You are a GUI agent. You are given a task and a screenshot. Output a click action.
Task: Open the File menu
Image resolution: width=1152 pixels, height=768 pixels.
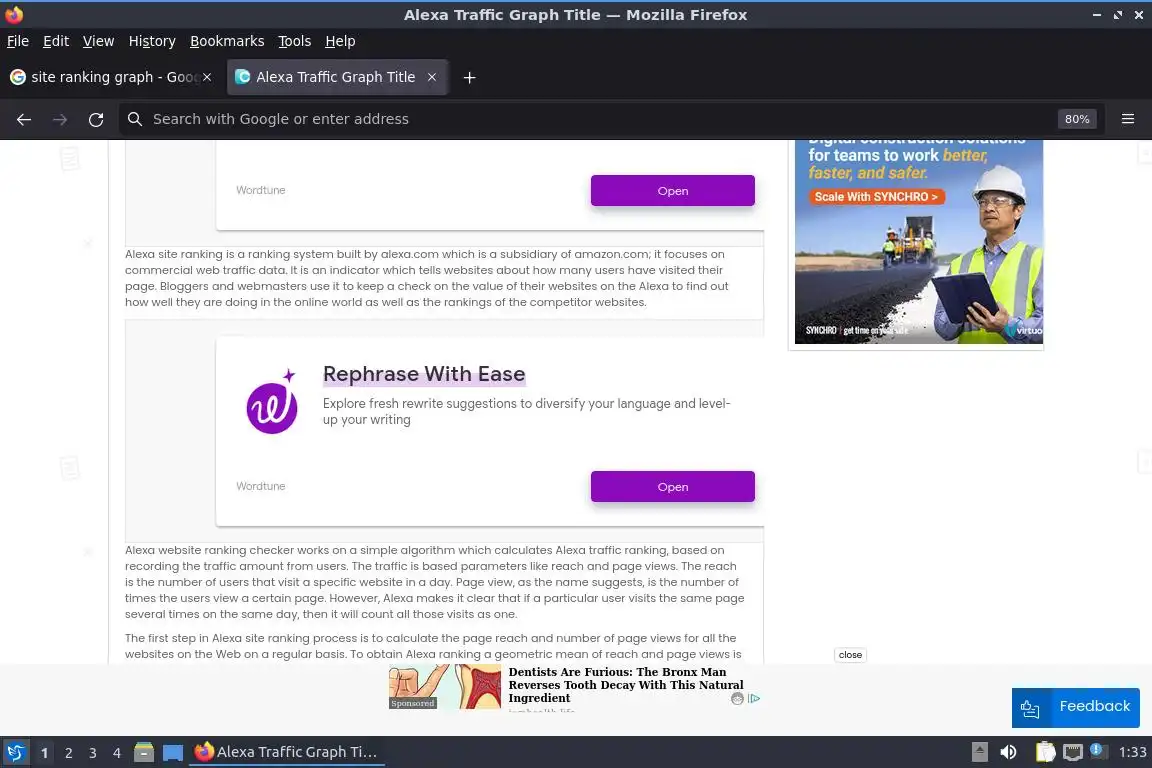[18, 41]
